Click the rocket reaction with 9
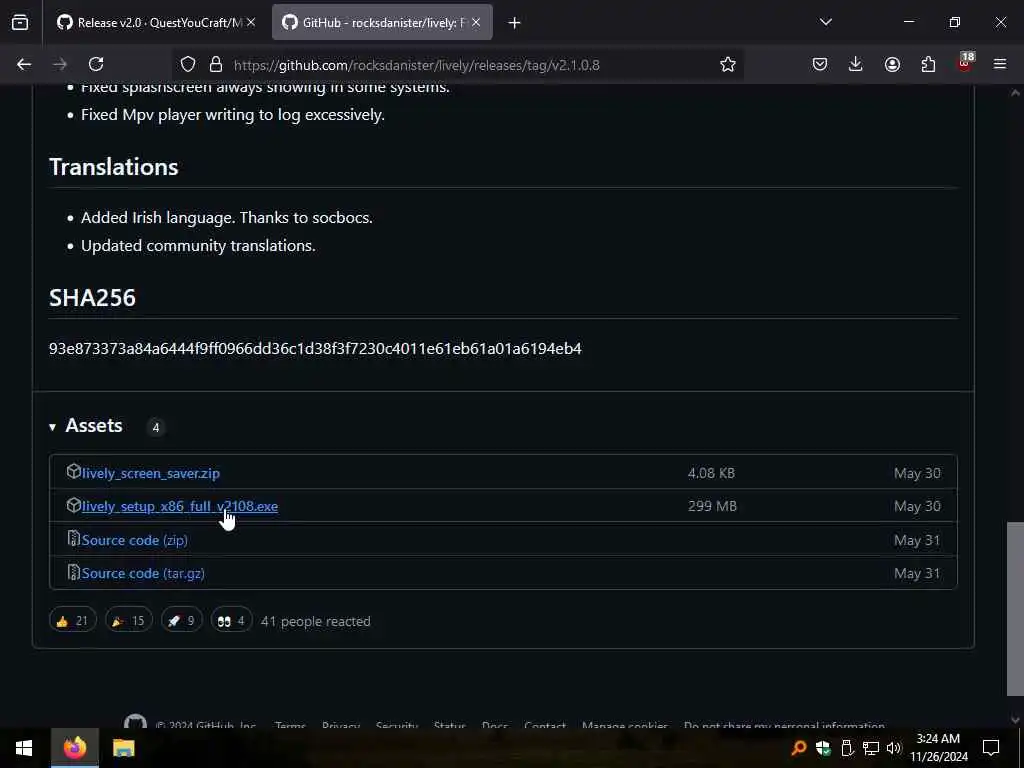1024x768 pixels. pyautogui.click(x=182, y=620)
